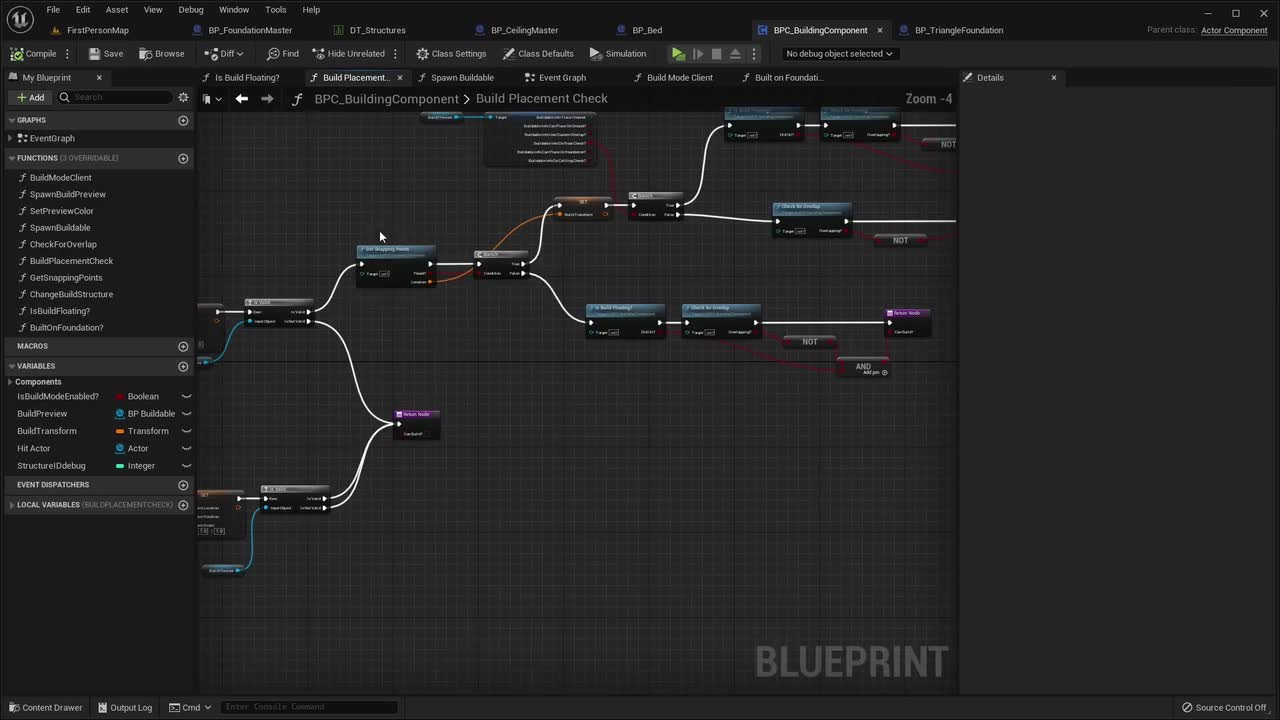This screenshot has height=720, width=1280.
Task: Click BPC_BuildingComponent breadcrumb
Action: tap(386, 98)
